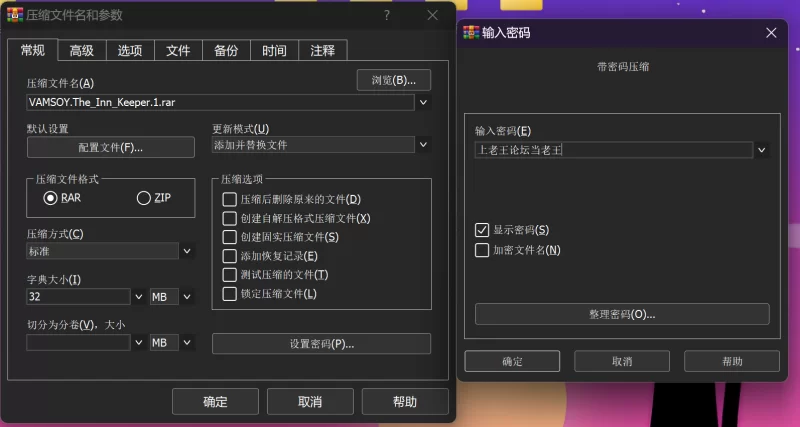Click 取消 in the password dialog
Viewport: 800px width, 427px height.
622,361
